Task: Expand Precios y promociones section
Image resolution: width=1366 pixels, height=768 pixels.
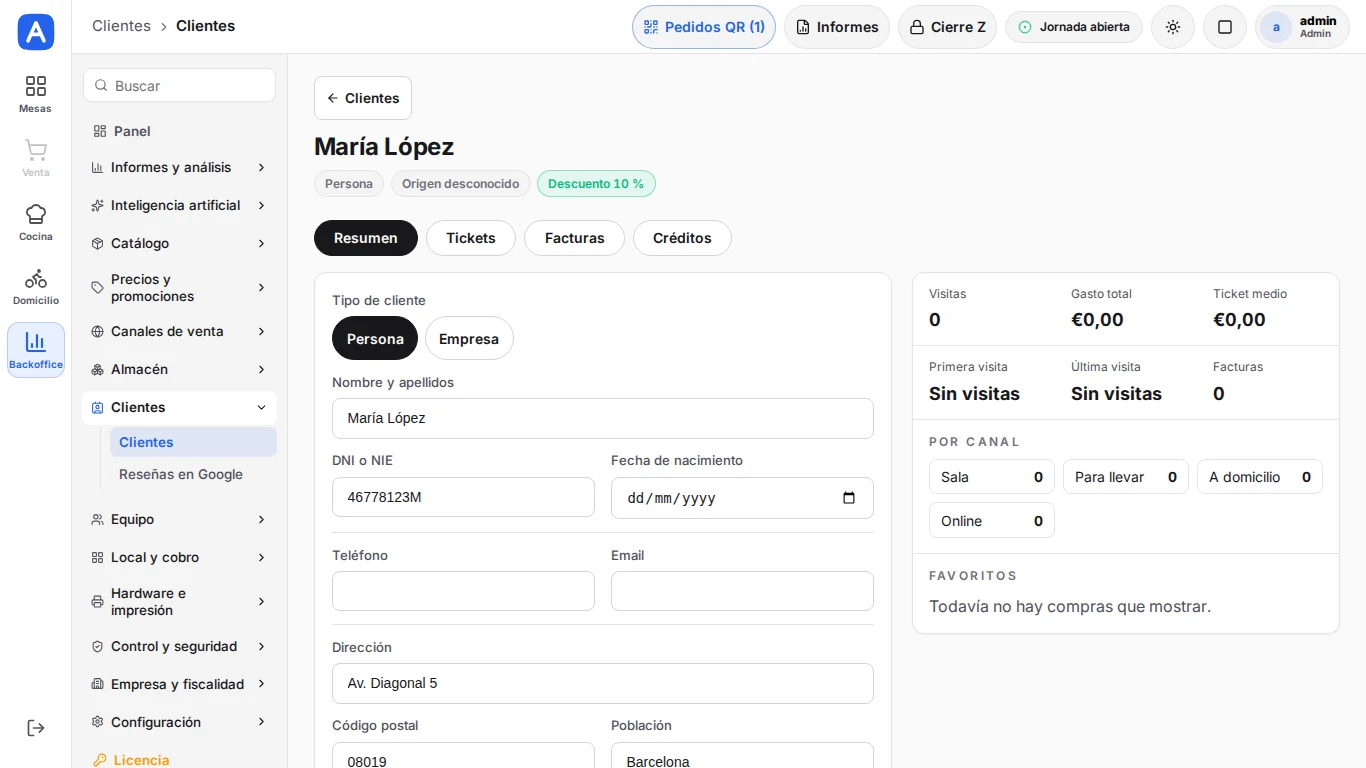Action: coord(179,288)
